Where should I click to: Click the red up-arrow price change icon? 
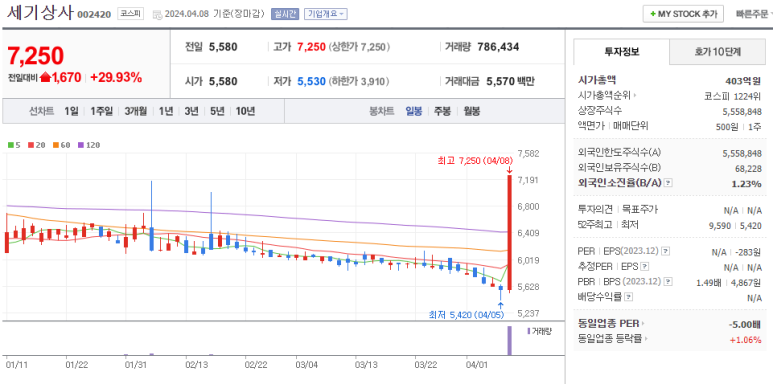pos(45,77)
